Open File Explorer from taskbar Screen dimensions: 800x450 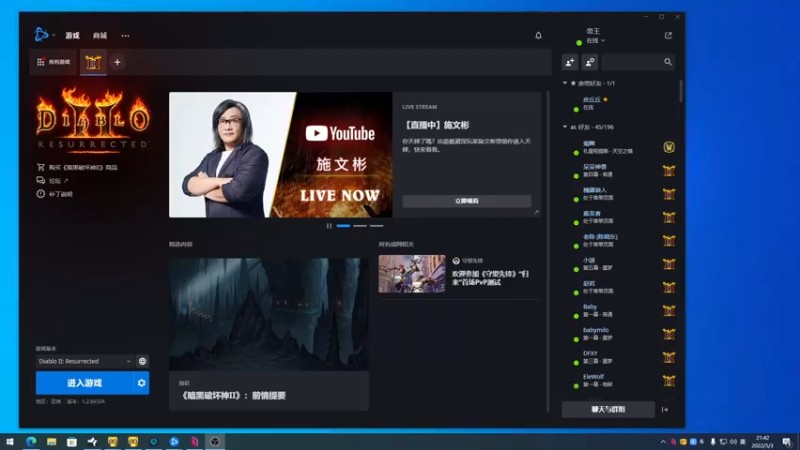52,442
